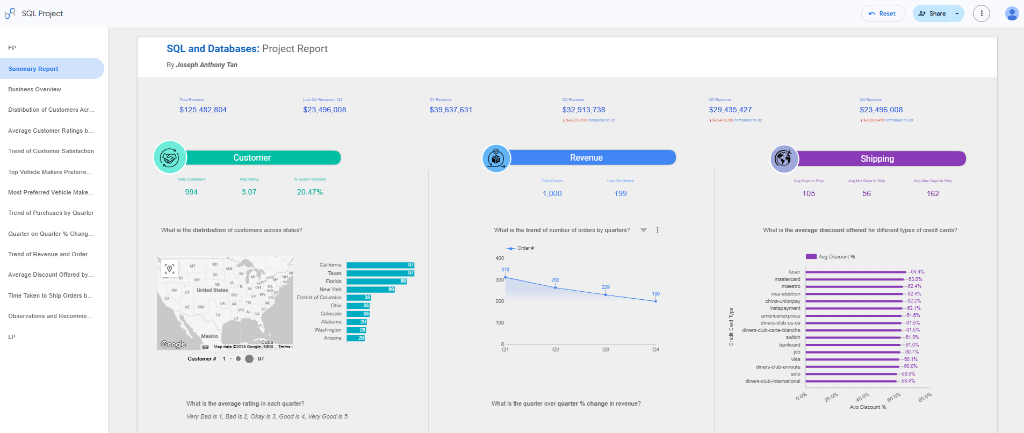Click the Looker Studio logo icon
This screenshot has height=433, width=1024.
coord(9,13)
